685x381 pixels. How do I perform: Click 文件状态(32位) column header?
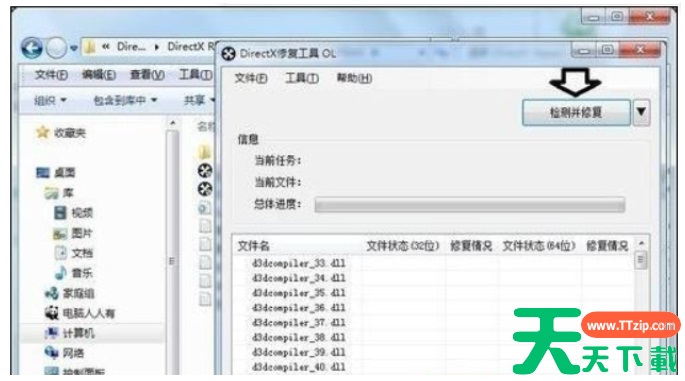tap(402, 246)
